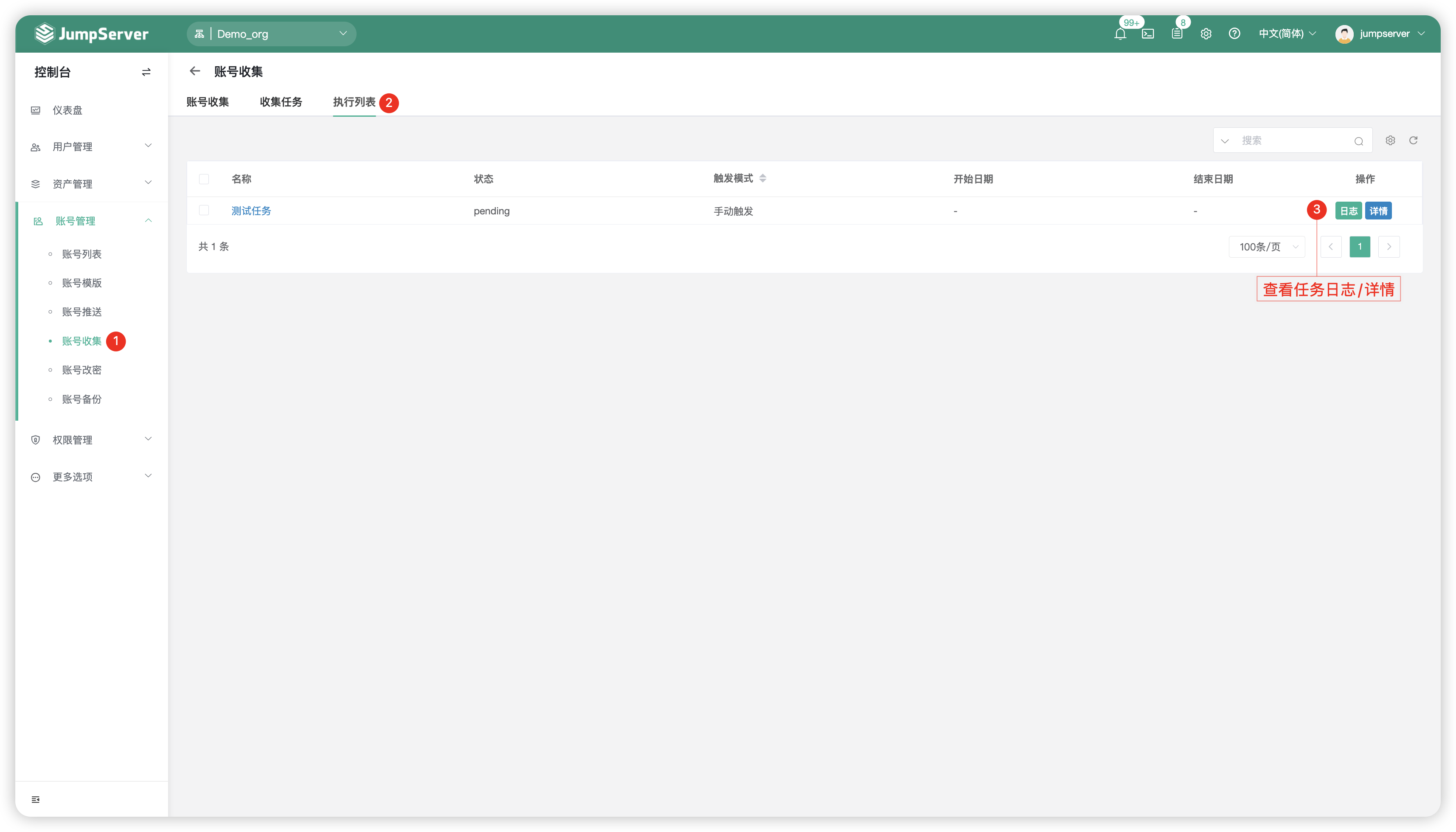Click the search magnifier icon

pyautogui.click(x=1359, y=141)
